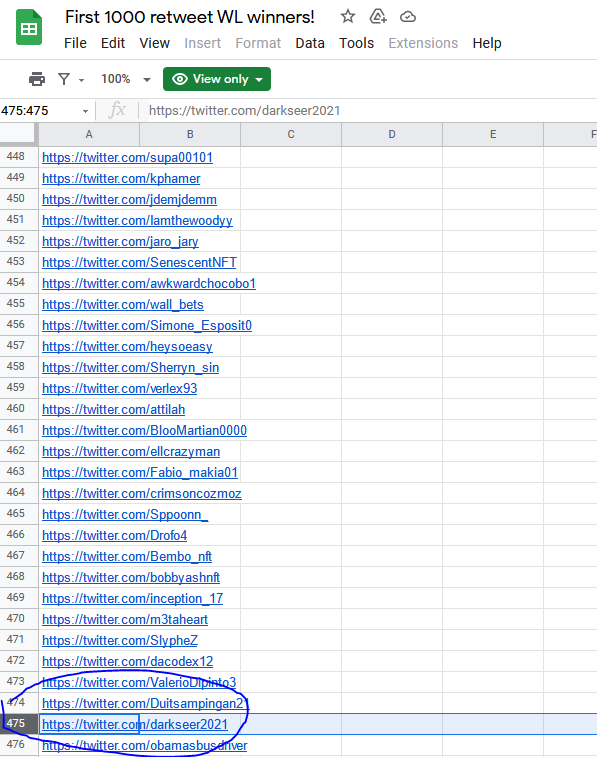Select column A header
Image resolution: width=597 pixels, height=757 pixels.
89,134
